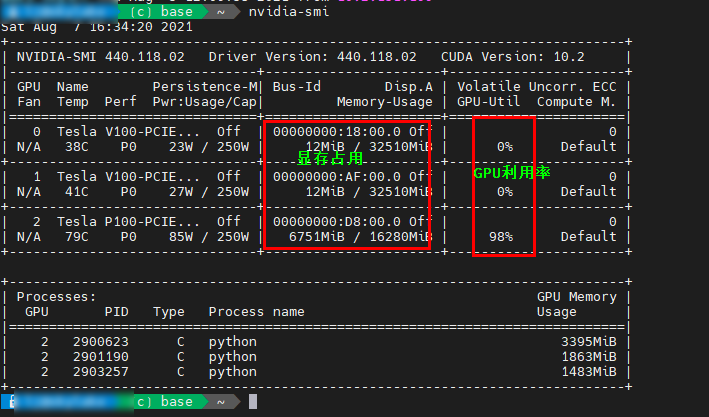
Task: Select the 41C temperature value
Action: [x=76, y=192]
